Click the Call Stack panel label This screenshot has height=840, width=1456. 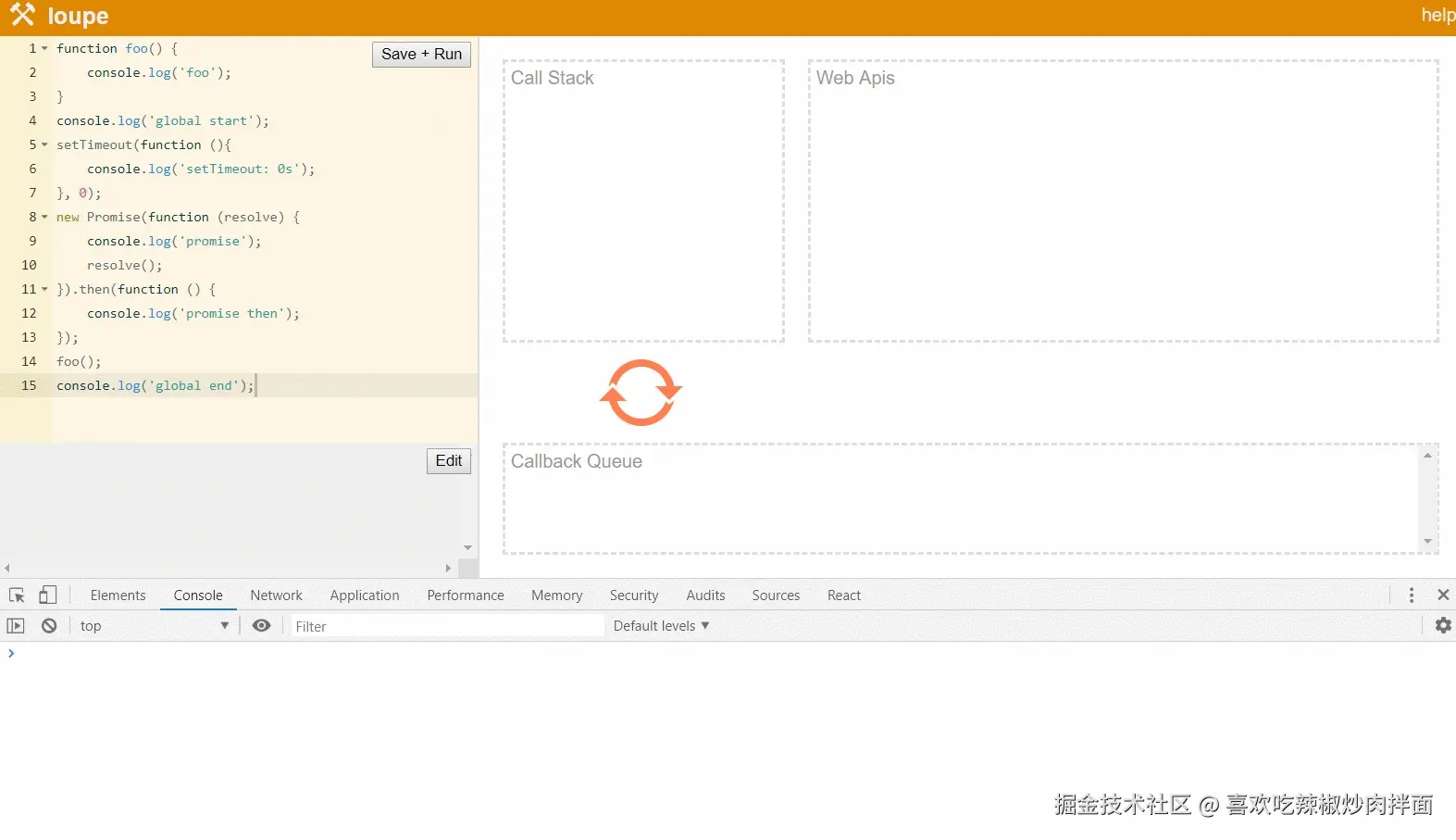[553, 78]
